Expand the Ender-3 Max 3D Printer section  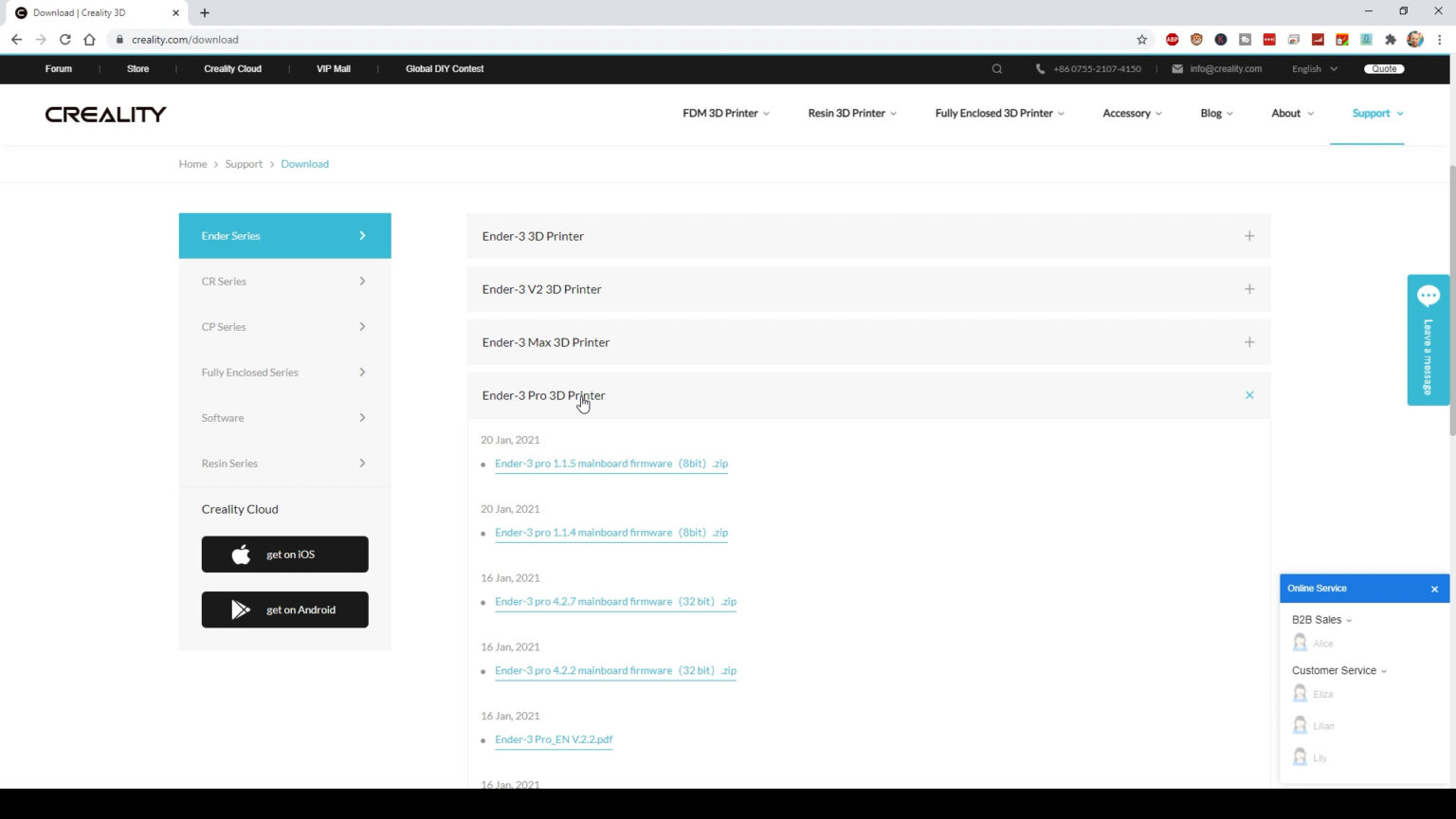point(1248,342)
